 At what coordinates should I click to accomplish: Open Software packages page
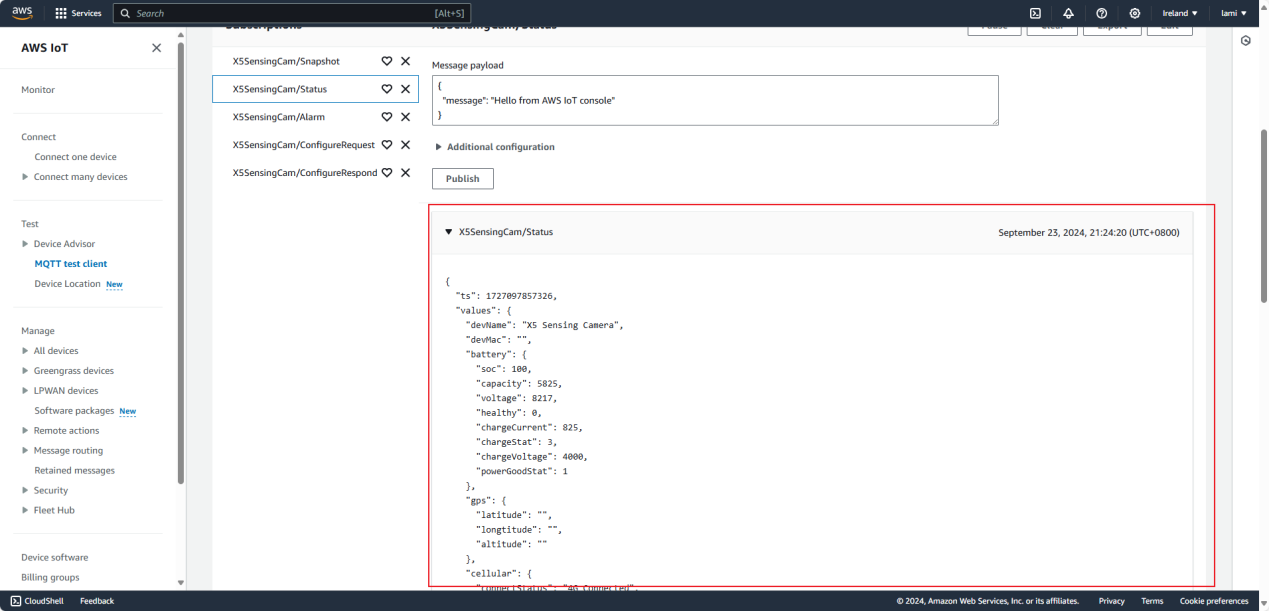click(x=74, y=411)
